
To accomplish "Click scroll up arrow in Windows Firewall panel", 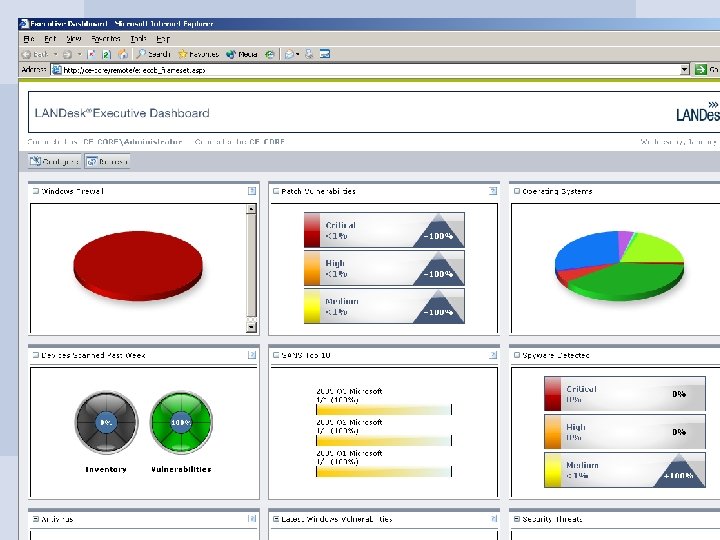I will pos(251,209).
